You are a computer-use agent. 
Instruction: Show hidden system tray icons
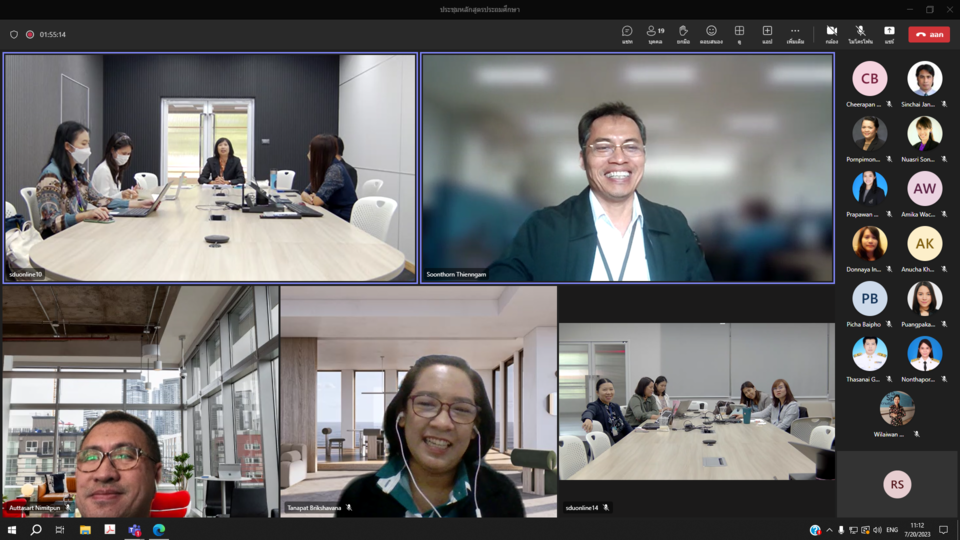point(829,530)
